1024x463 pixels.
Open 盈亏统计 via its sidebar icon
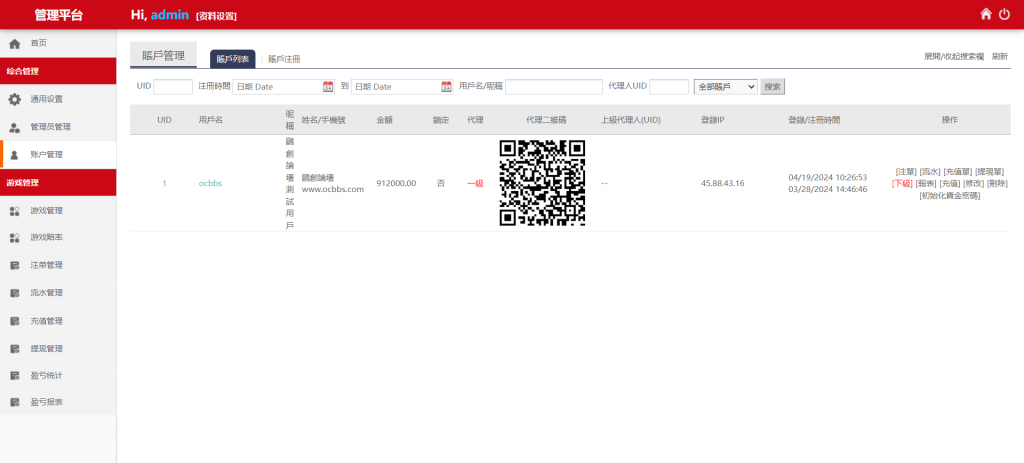pos(14,376)
